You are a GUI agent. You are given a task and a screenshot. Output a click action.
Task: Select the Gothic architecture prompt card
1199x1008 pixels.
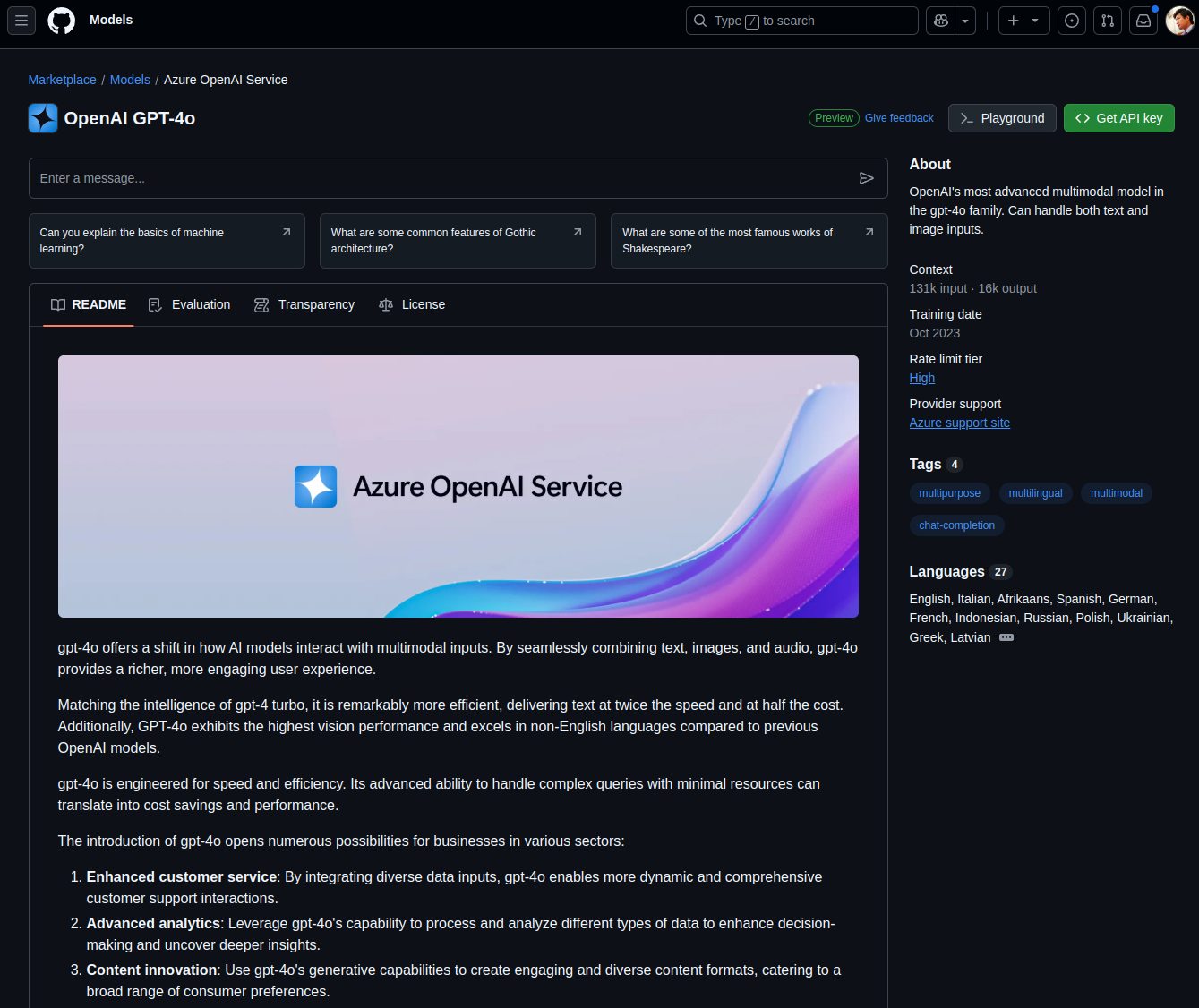458,240
